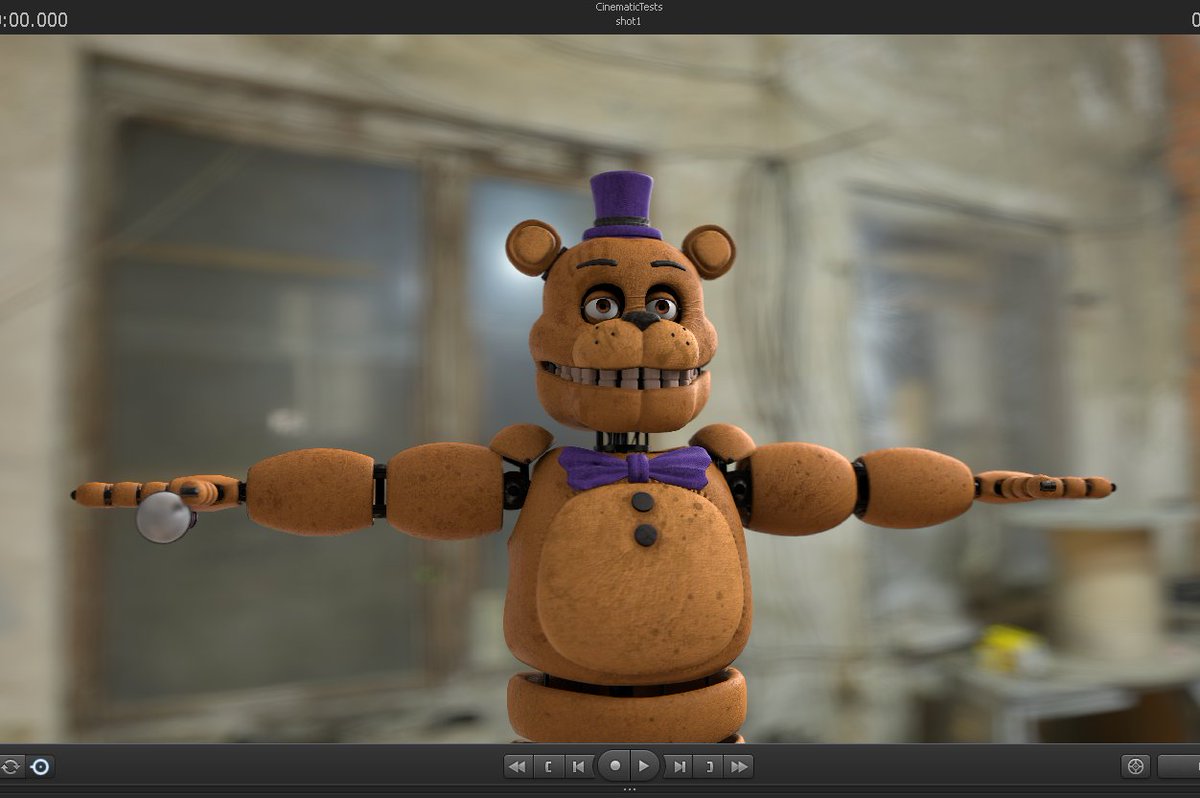
Task: Toggle the circular viewport mode icon
Action: (40, 767)
